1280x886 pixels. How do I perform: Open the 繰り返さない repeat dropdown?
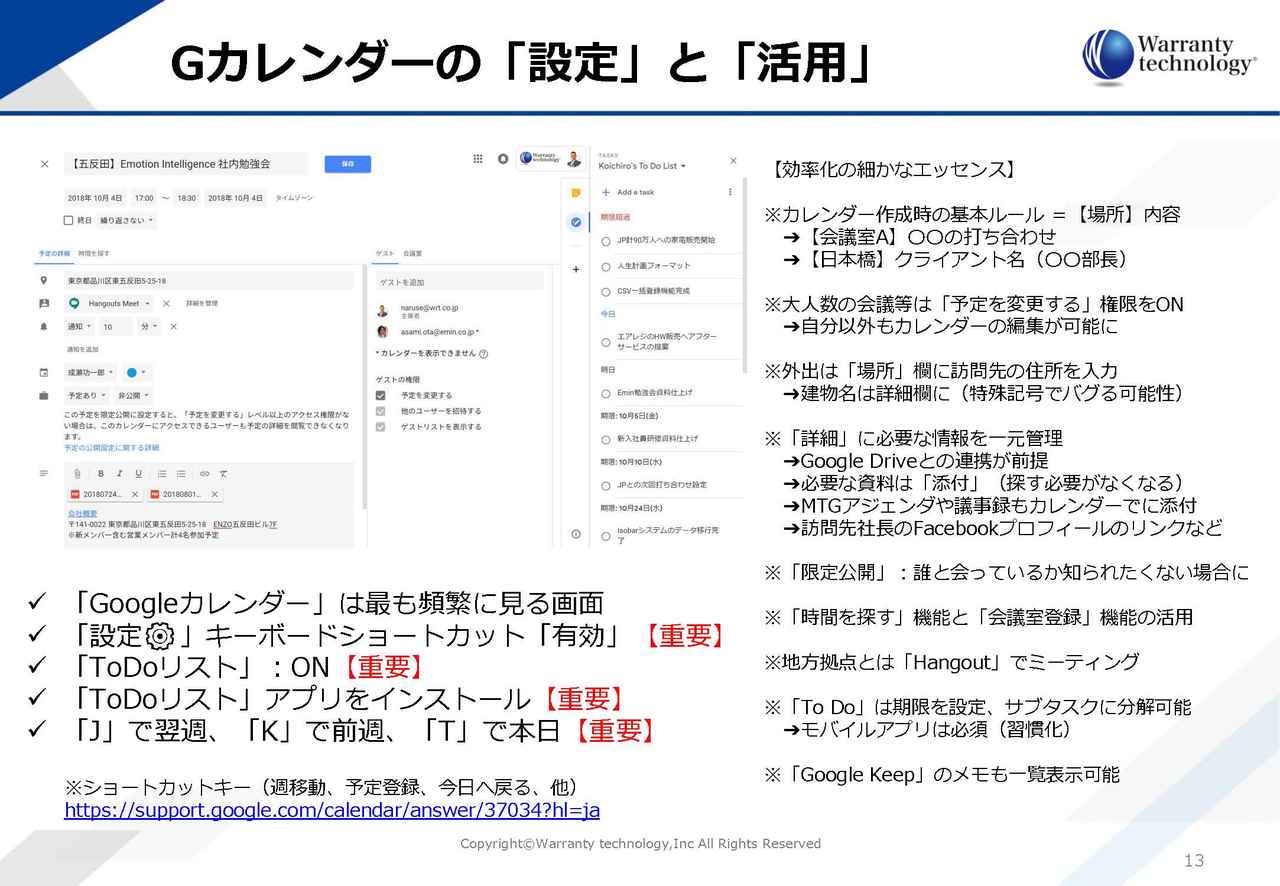(126, 220)
